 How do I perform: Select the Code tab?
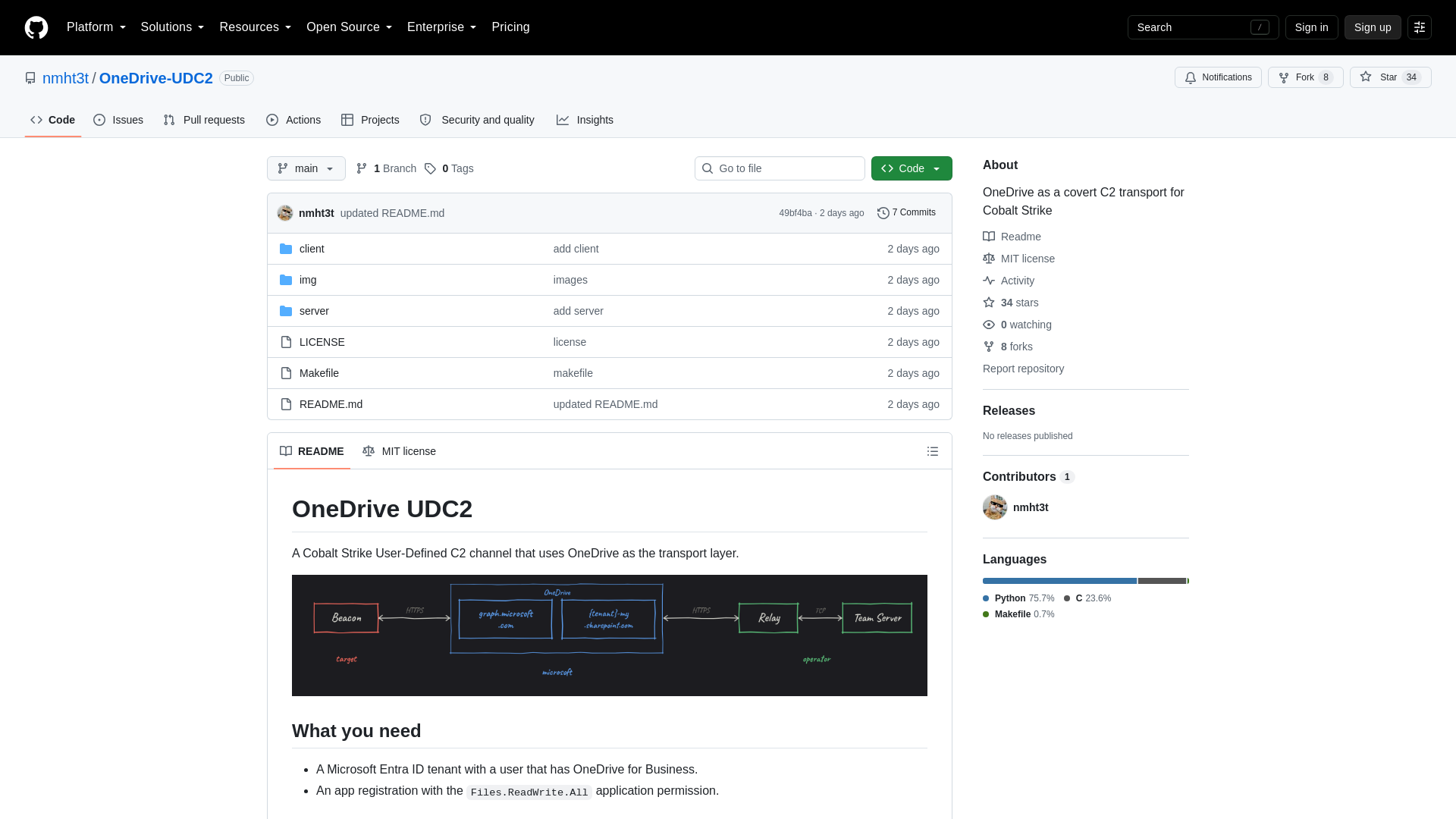click(x=53, y=120)
